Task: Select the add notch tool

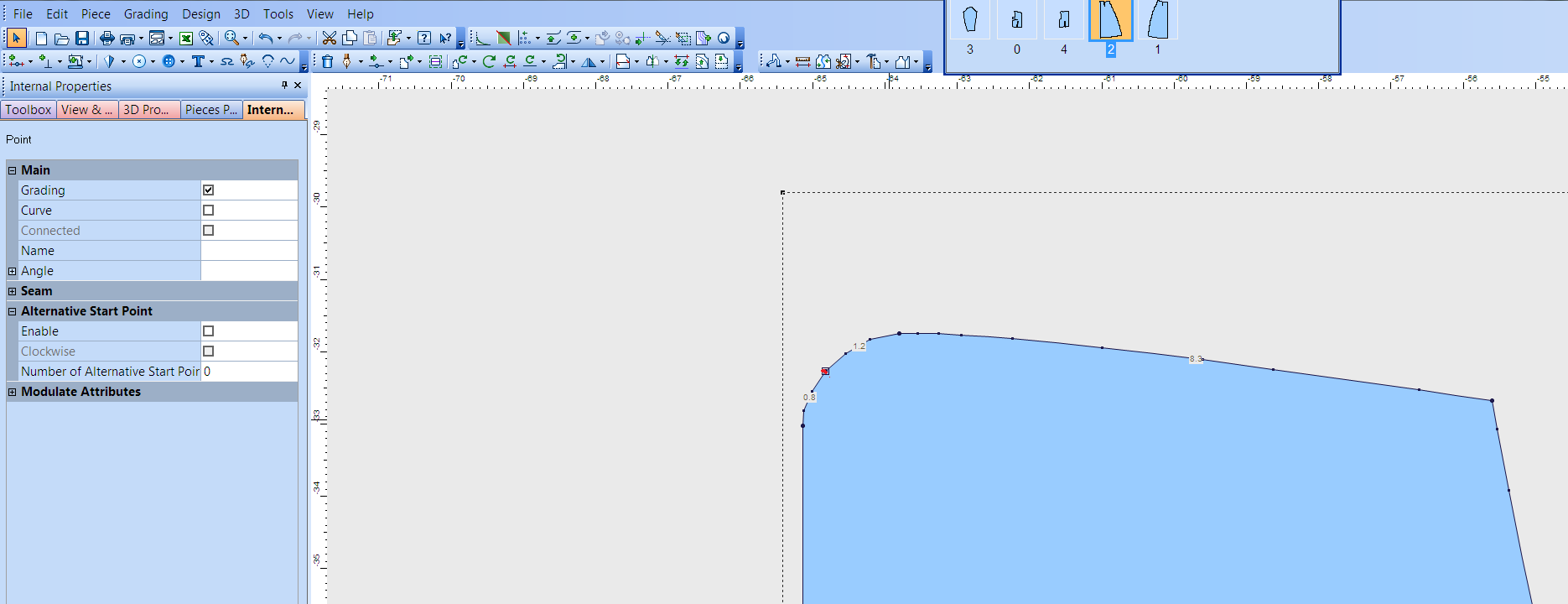Action: pos(45,61)
